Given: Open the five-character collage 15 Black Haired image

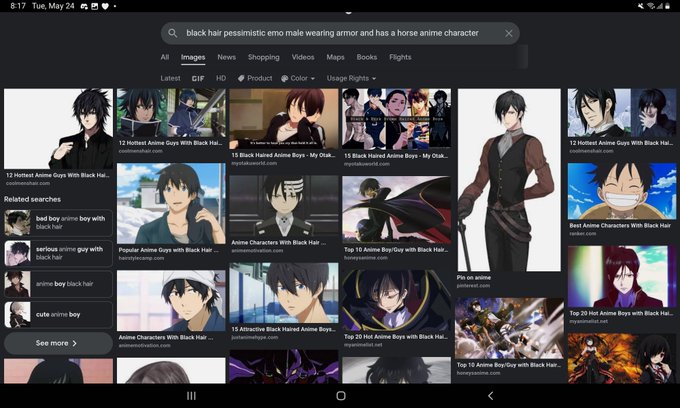Looking at the screenshot, I should (x=396, y=119).
